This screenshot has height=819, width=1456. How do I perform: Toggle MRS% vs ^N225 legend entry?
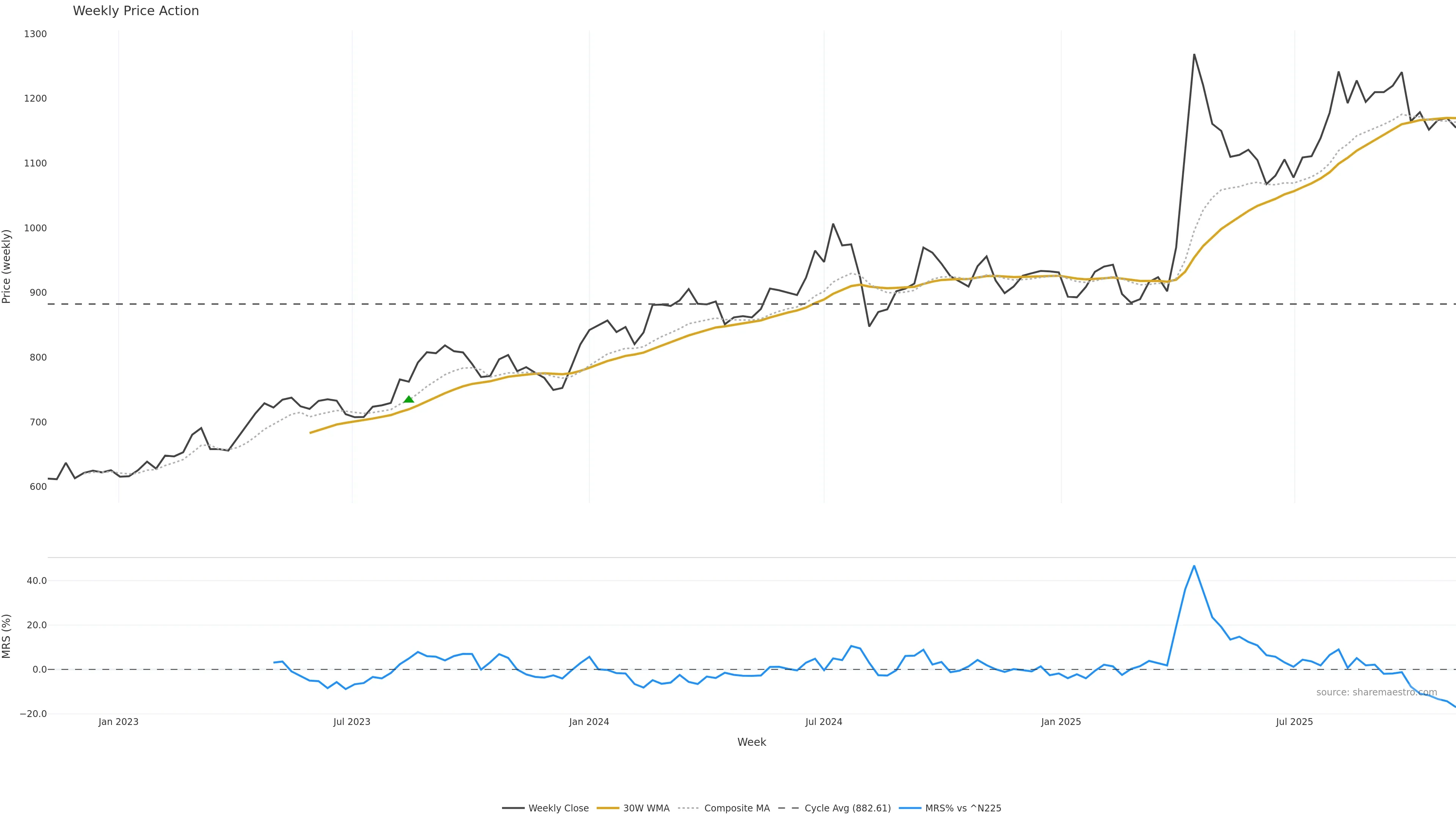pyautogui.click(x=963, y=808)
